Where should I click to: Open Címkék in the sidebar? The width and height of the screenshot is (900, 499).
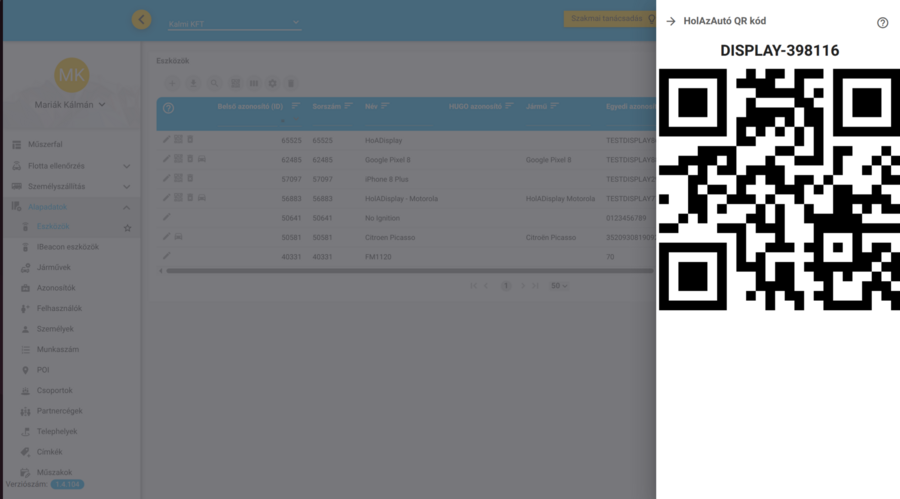pyautogui.click(x=49, y=452)
